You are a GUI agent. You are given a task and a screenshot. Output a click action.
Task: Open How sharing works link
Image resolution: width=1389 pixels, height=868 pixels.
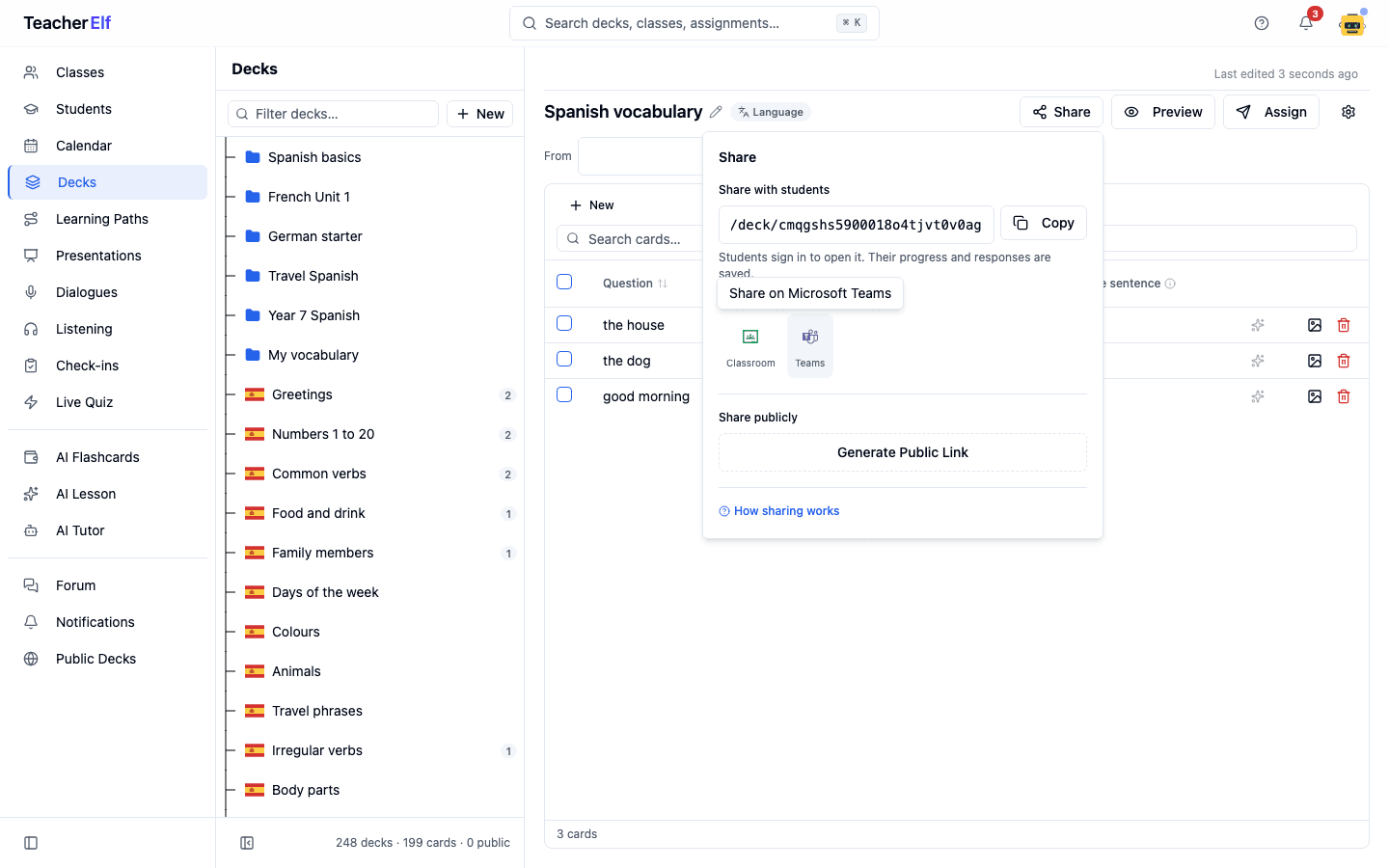779,511
